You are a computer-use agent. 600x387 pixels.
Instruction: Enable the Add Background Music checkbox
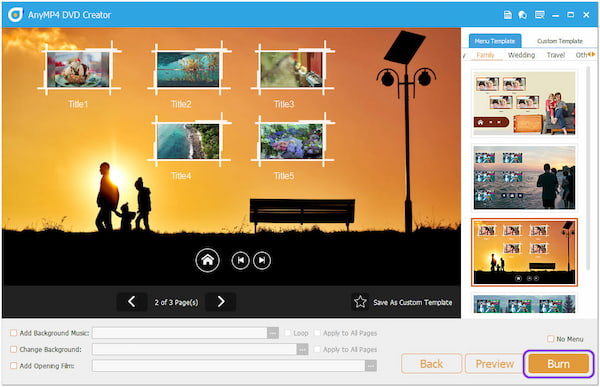coord(13,333)
